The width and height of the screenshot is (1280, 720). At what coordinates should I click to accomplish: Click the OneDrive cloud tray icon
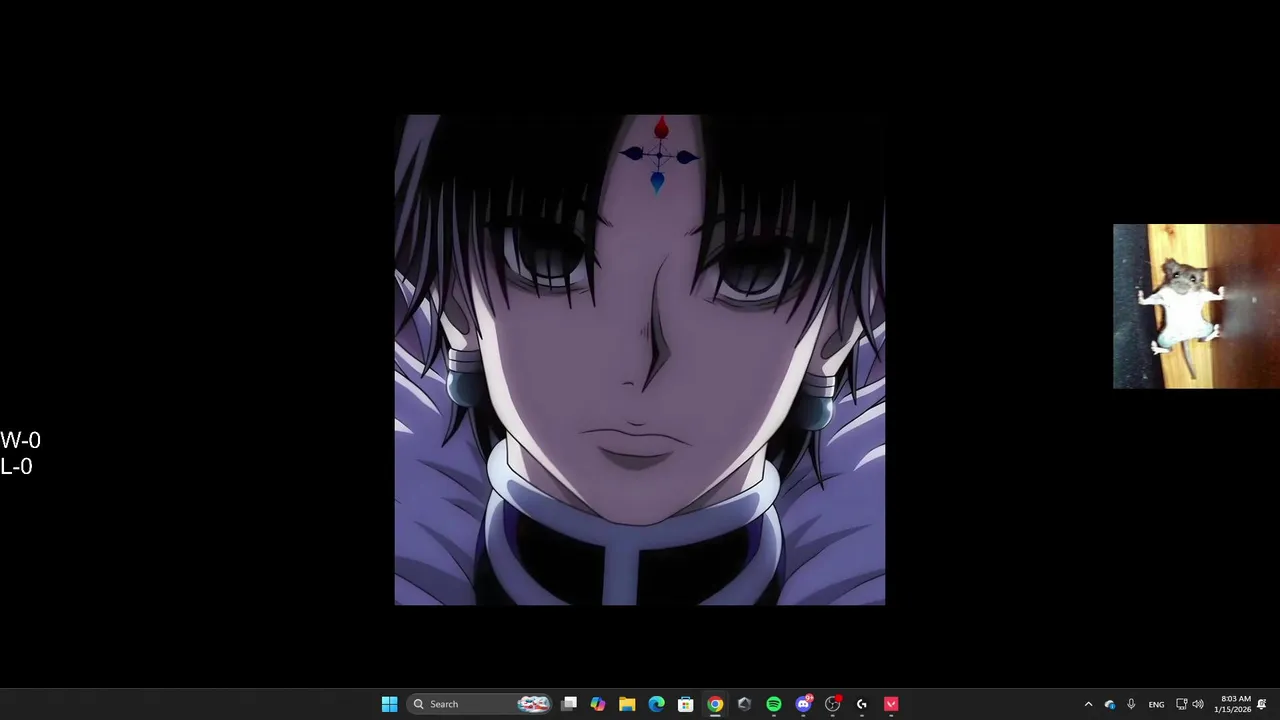click(x=1110, y=704)
